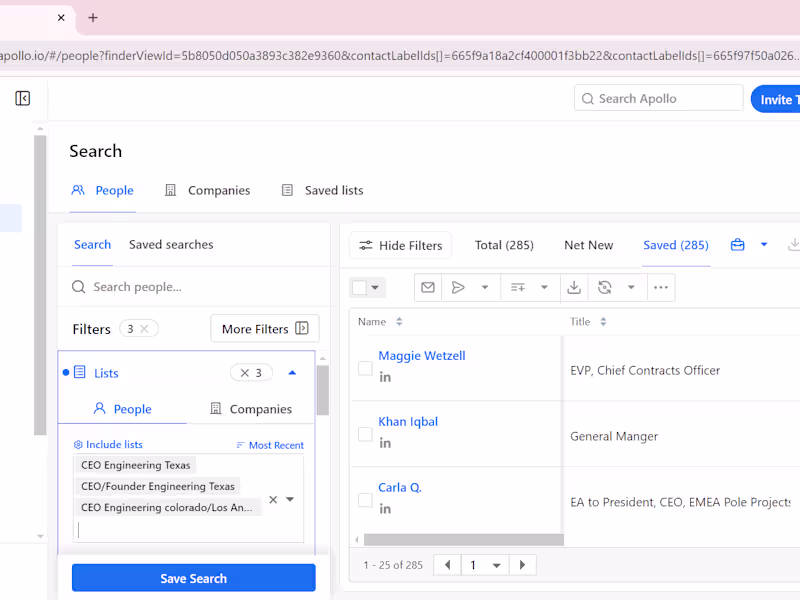Open page number dropdown
The height and width of the screenshot is (600, 800).
(x=485, y=565)
